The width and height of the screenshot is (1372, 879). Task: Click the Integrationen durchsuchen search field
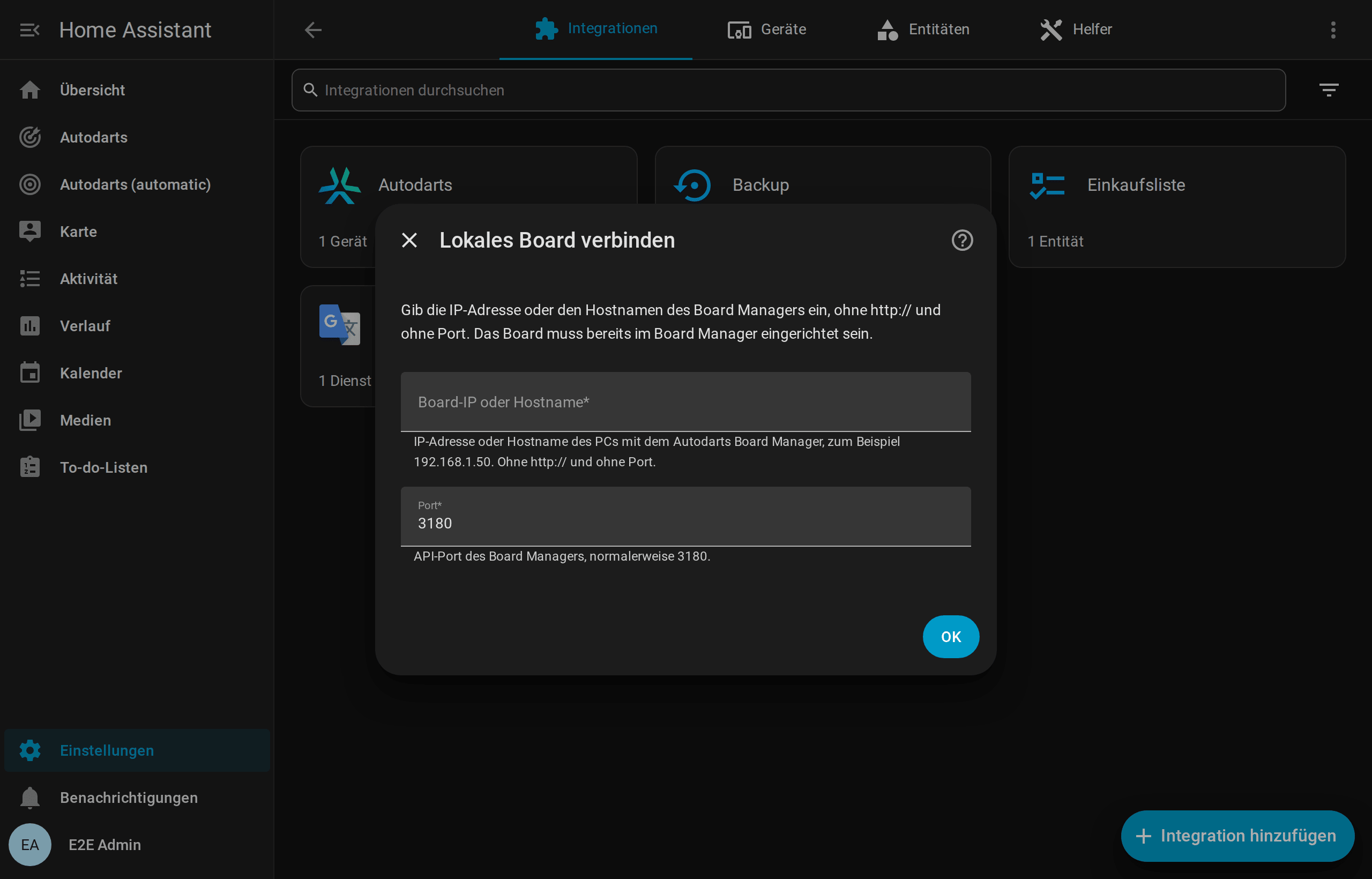click(788, 90)
